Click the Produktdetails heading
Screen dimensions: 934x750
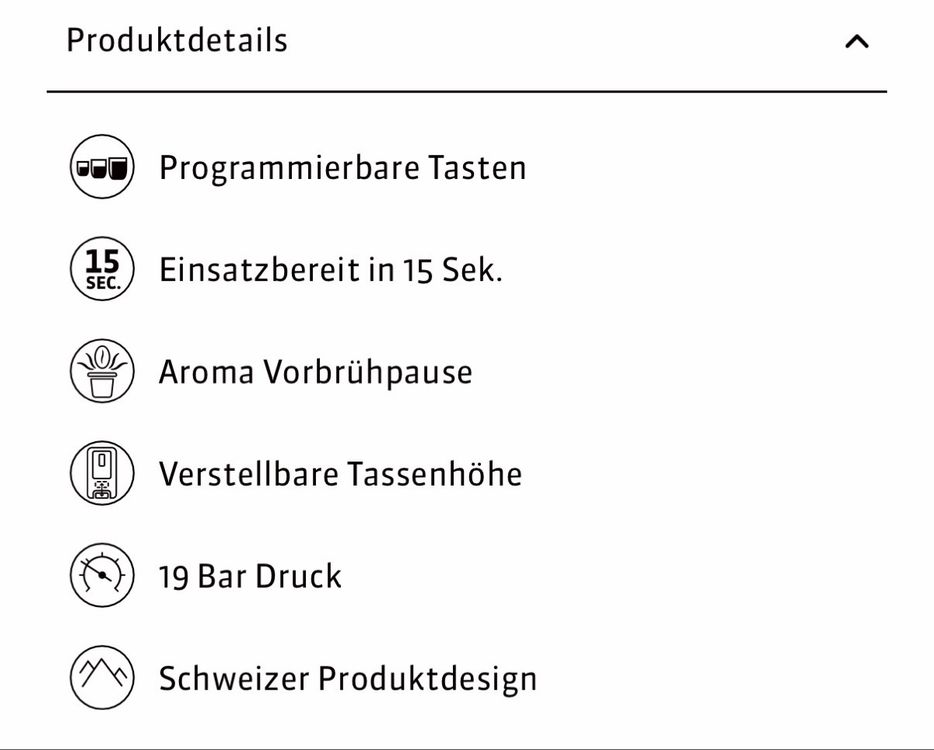point(177,41)
